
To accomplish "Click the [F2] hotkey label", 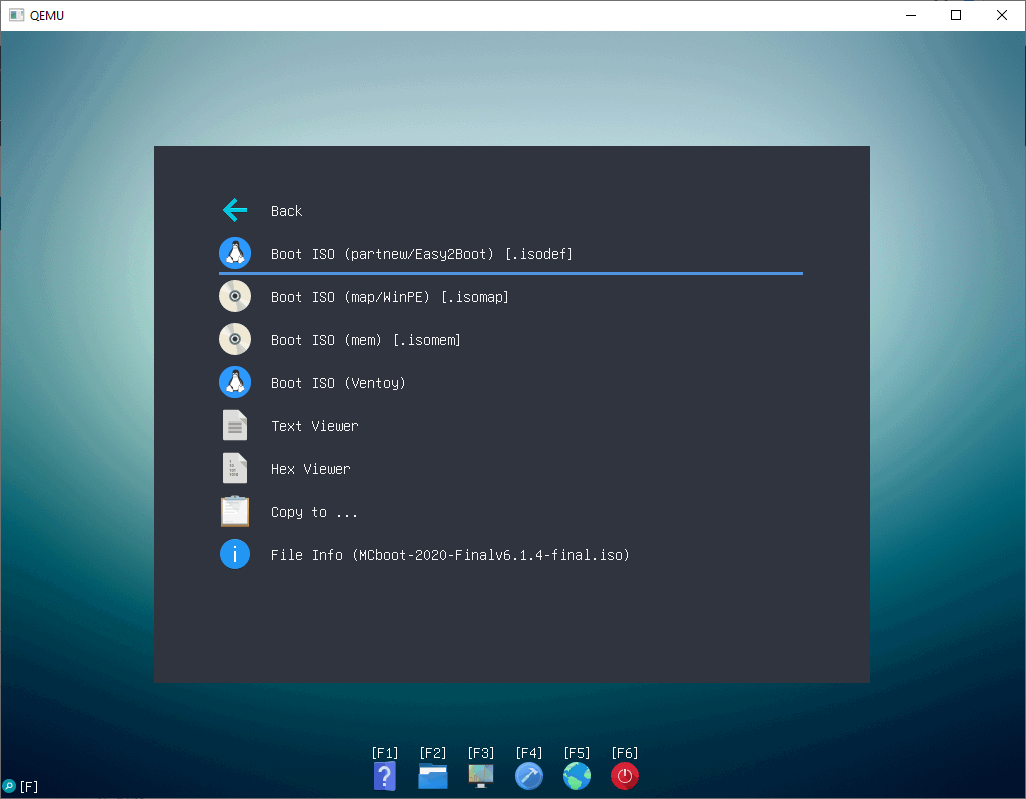I will (x=433, y=753).
